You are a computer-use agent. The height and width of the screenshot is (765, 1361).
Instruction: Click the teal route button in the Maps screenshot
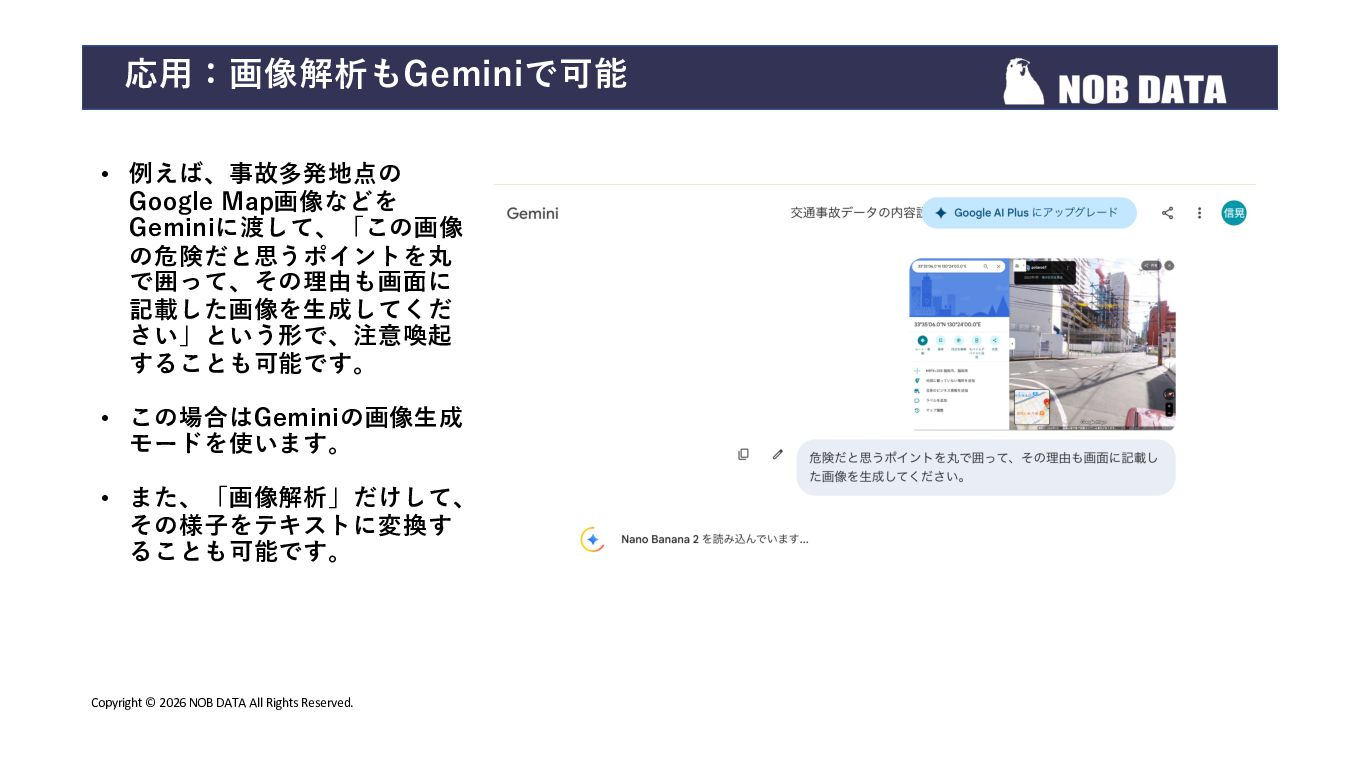pyautogui.click(x=922, y=340)
